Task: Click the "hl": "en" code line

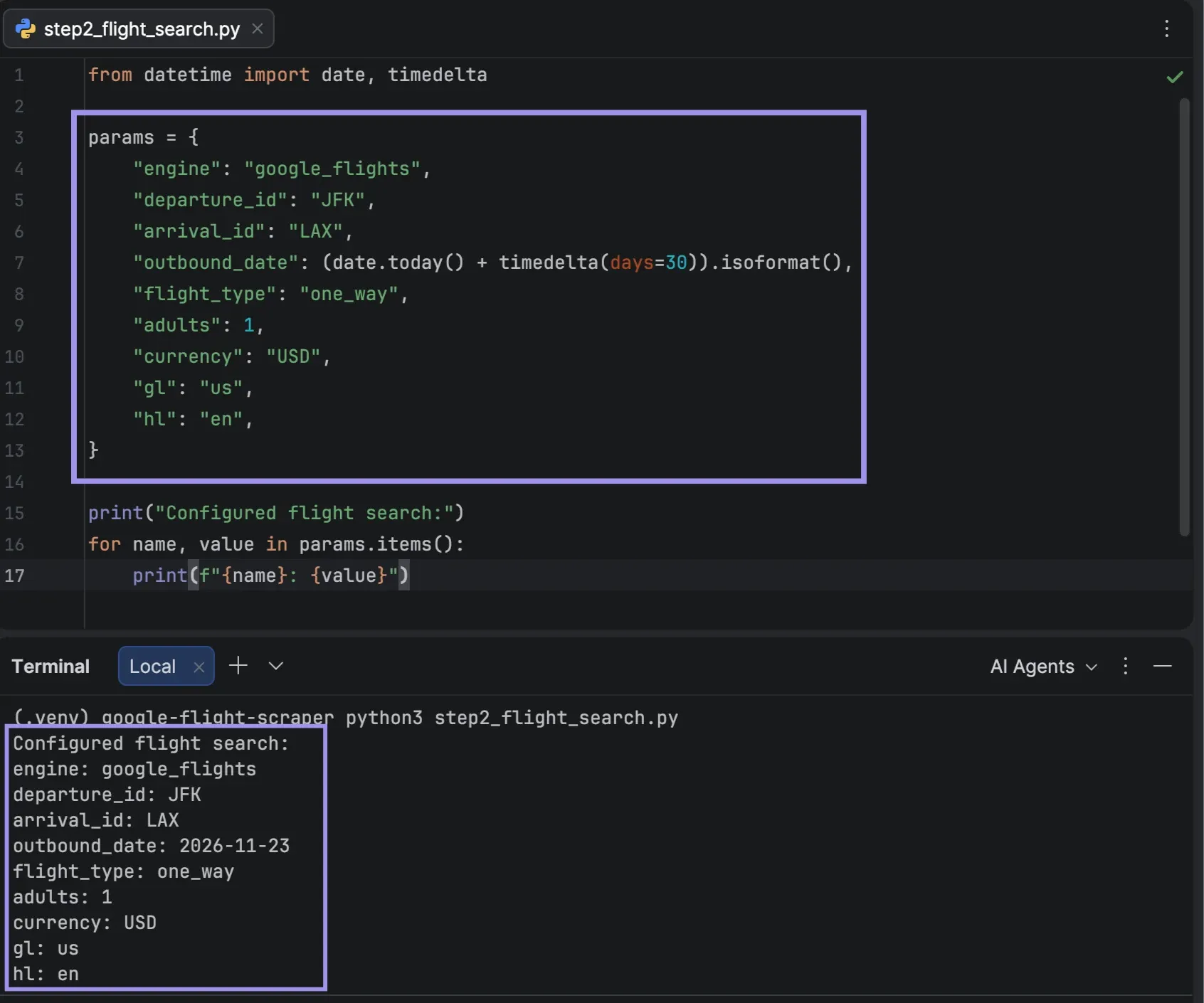Action: click(x=193, y=419)
